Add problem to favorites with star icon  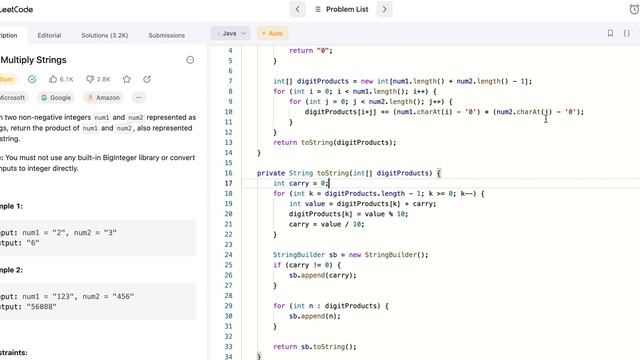[127, 79]
